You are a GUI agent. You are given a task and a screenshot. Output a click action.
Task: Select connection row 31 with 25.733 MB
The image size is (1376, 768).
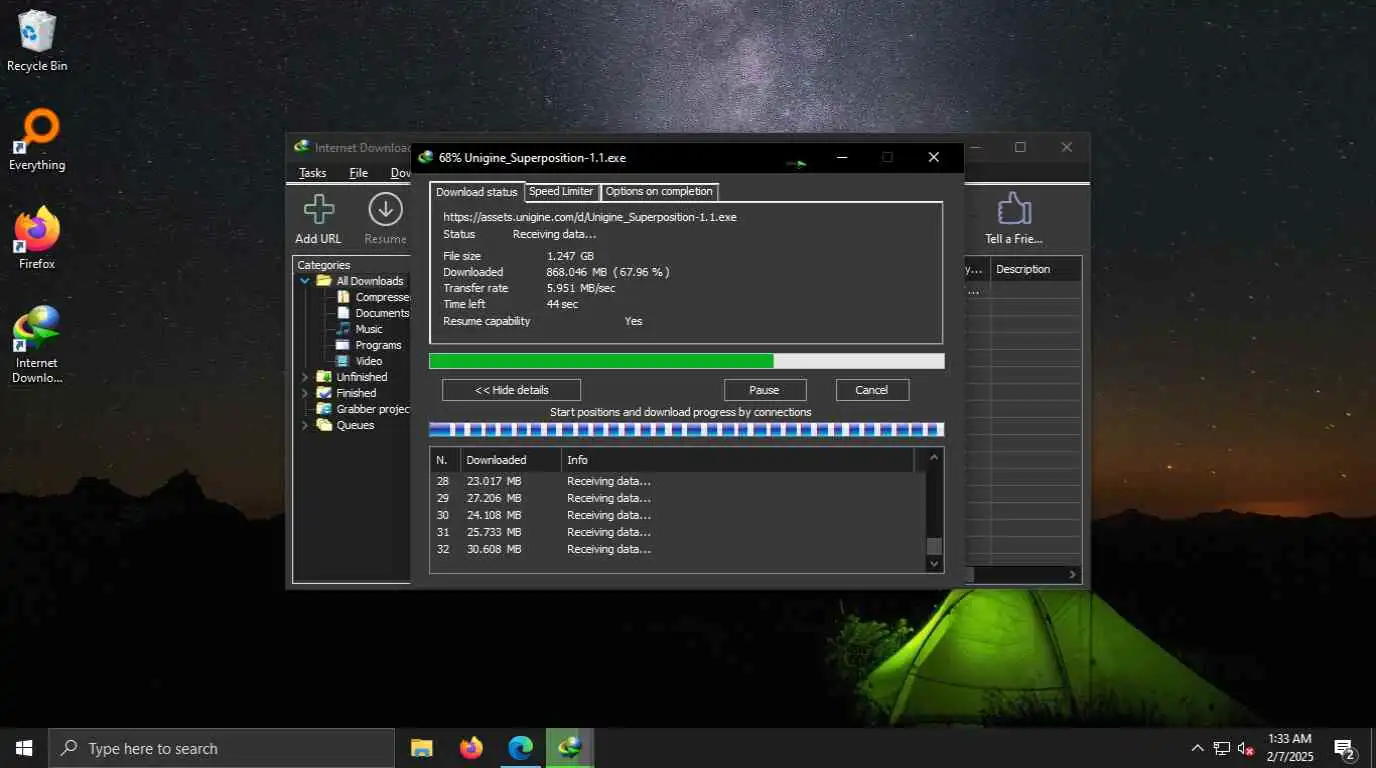(x=678, y=532)
